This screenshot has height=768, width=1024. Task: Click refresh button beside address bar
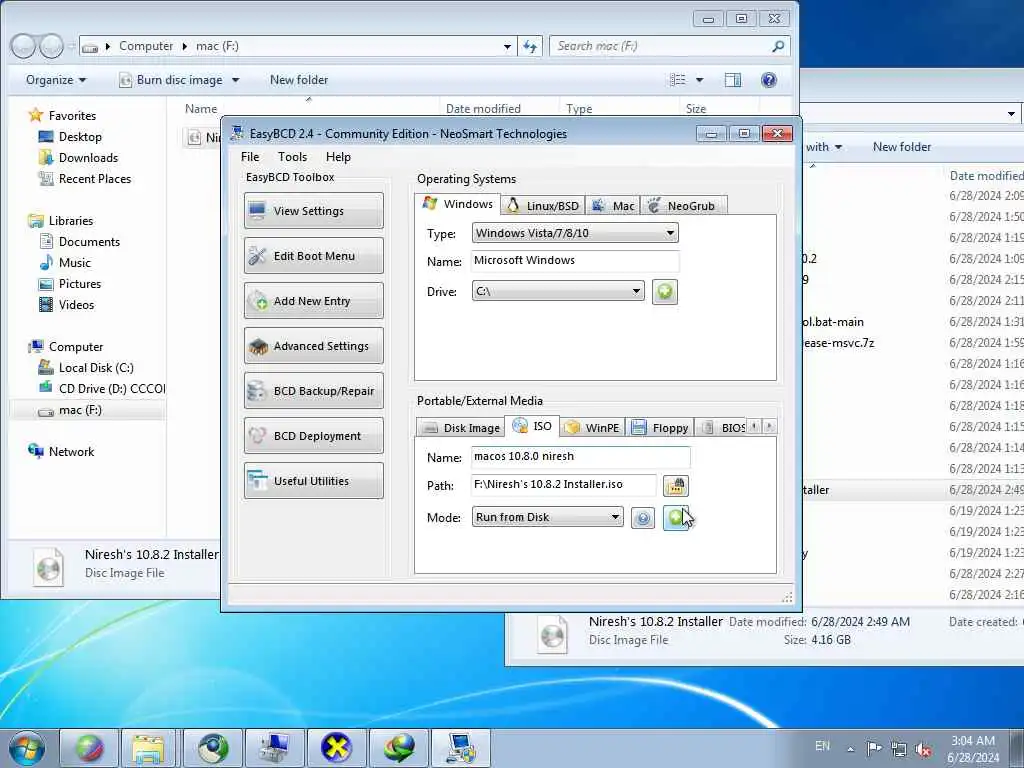point(530,46)
